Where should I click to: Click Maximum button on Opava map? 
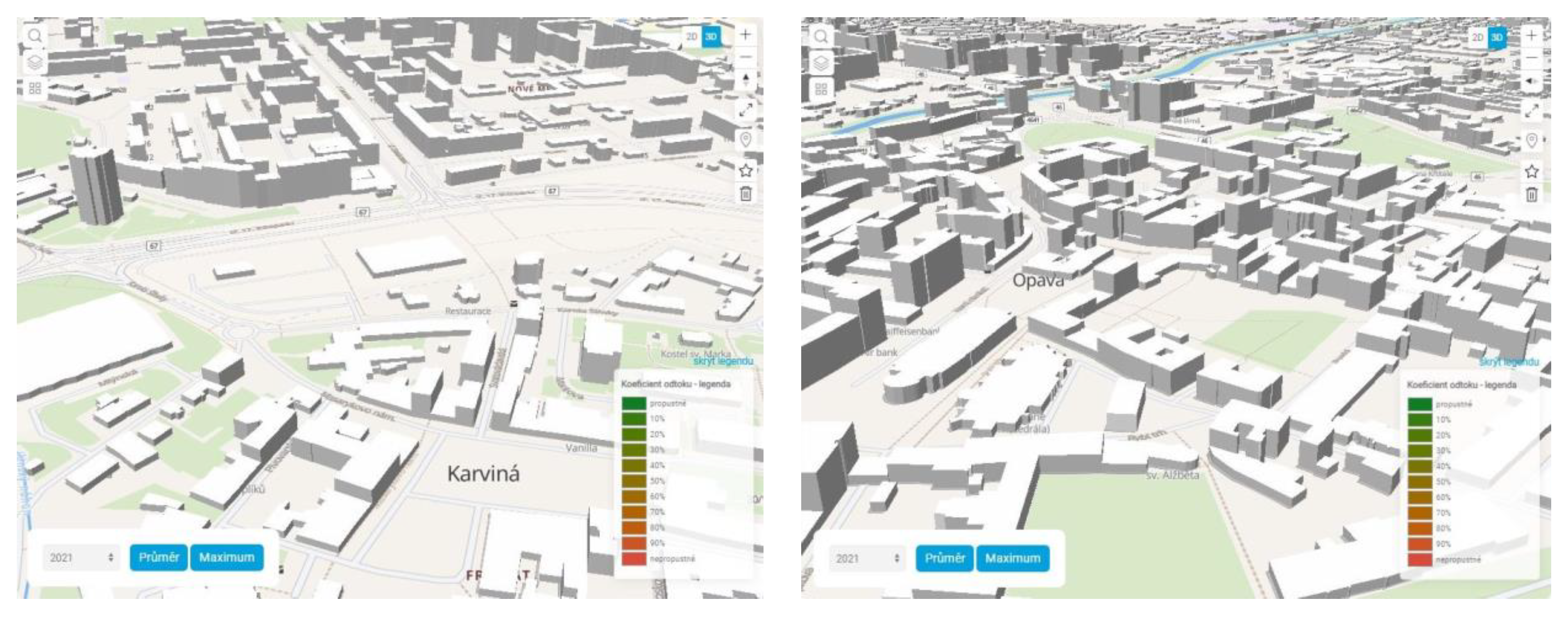[x=1012, y=558]
